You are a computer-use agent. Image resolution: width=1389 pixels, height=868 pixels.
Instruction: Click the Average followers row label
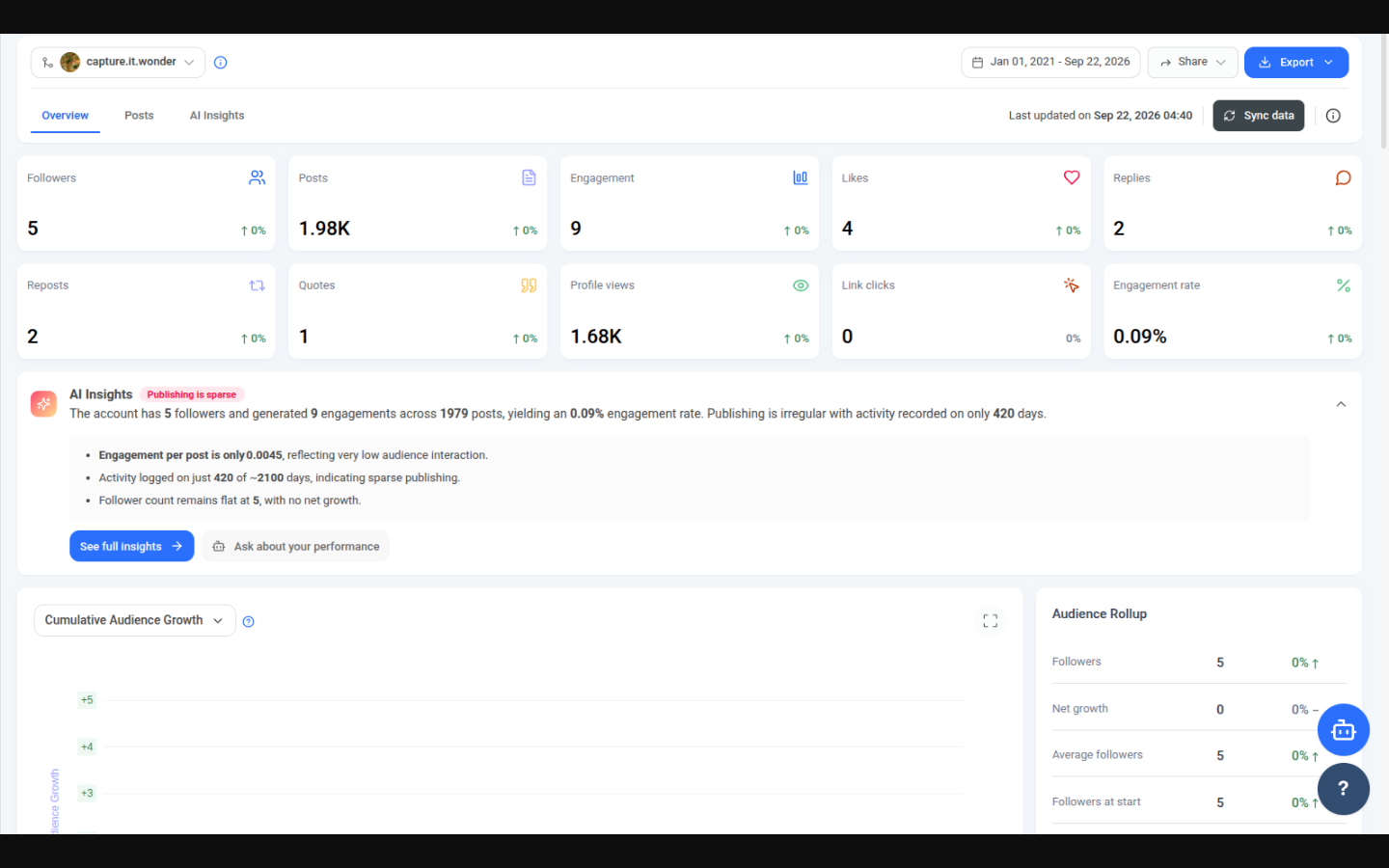click(x=1097, y=755)
